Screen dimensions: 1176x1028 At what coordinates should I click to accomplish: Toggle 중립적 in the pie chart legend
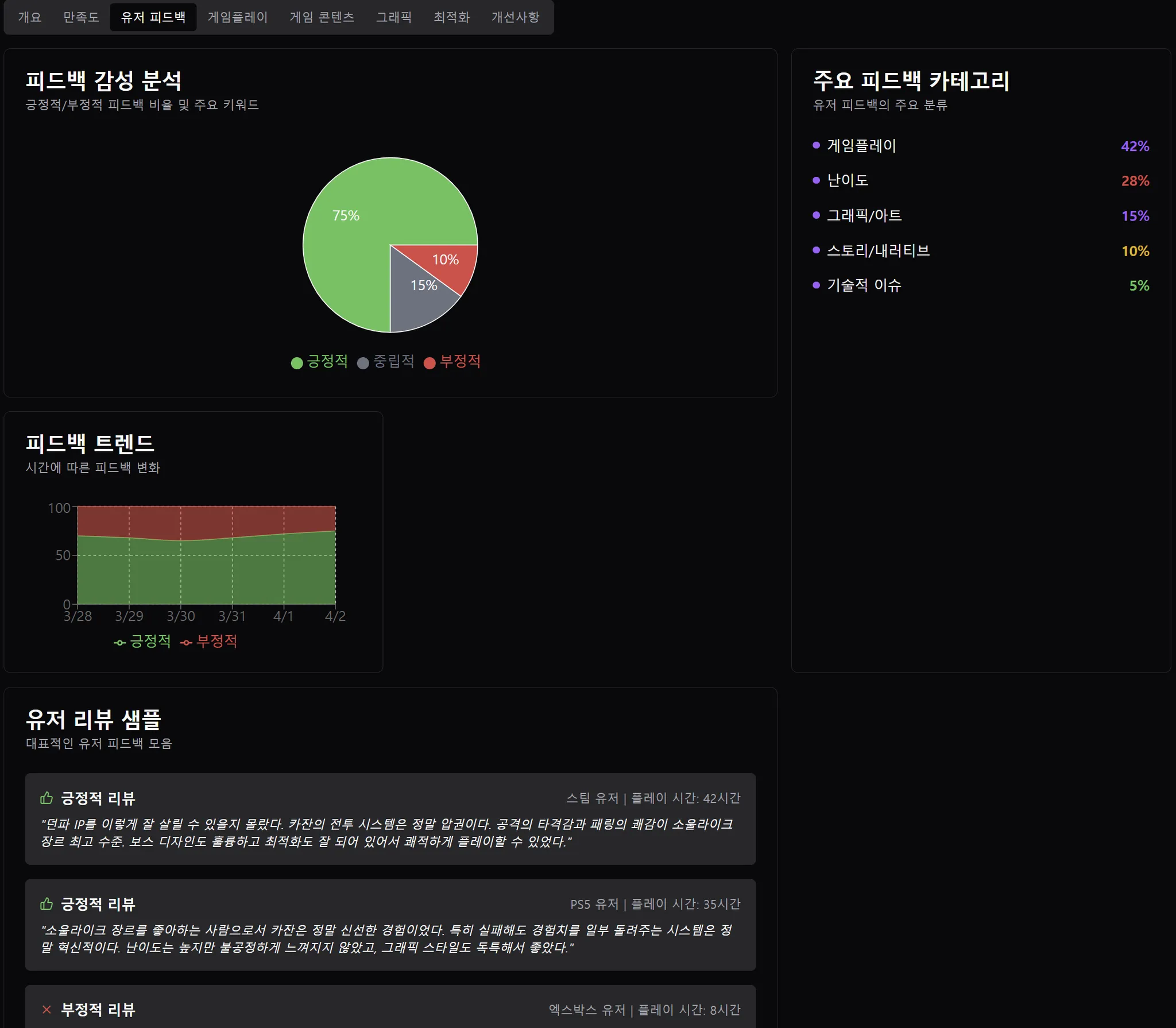pyautogui.click(x=388, y=362)
